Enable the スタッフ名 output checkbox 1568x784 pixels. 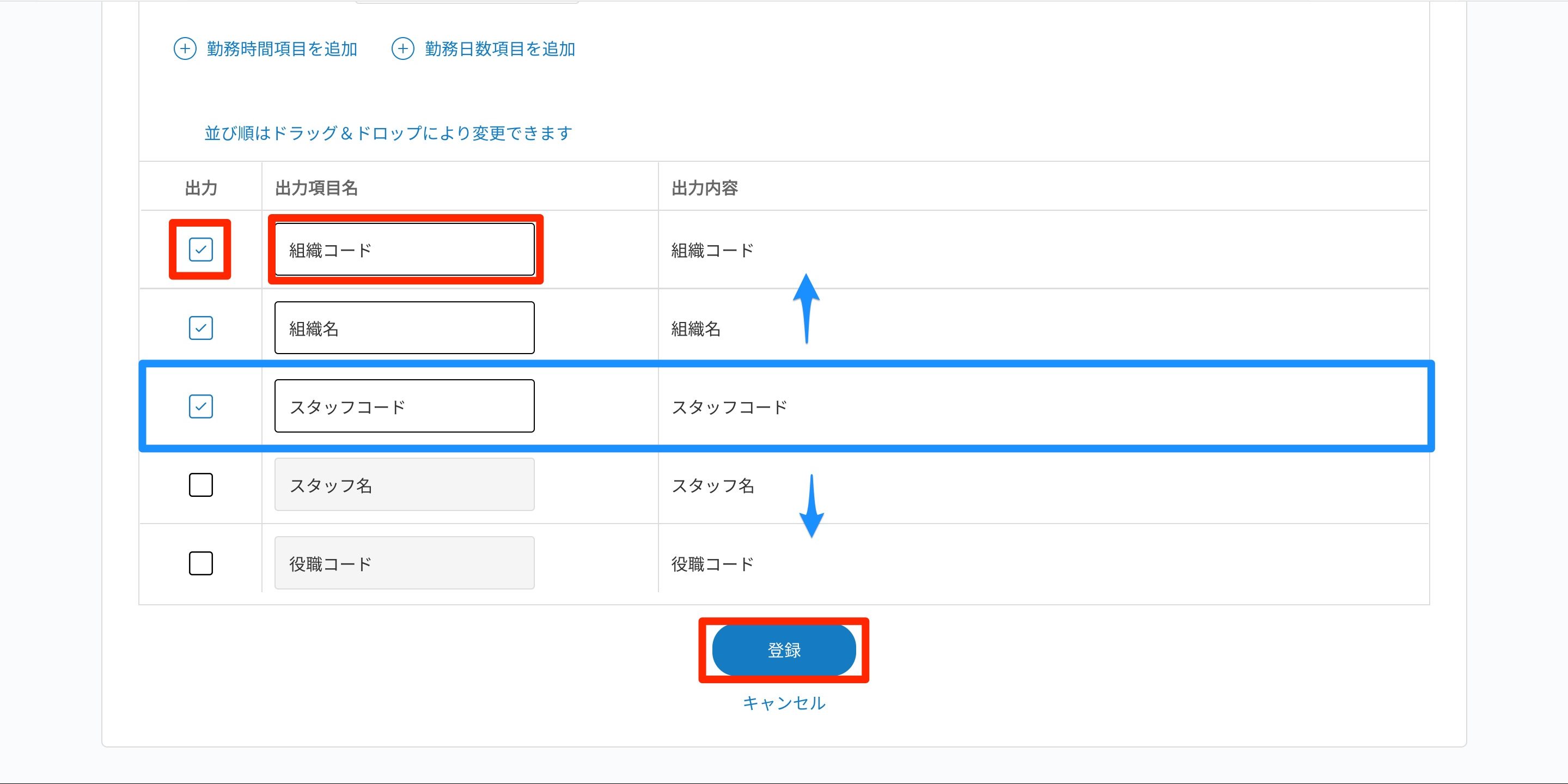[x=200, y=485]
